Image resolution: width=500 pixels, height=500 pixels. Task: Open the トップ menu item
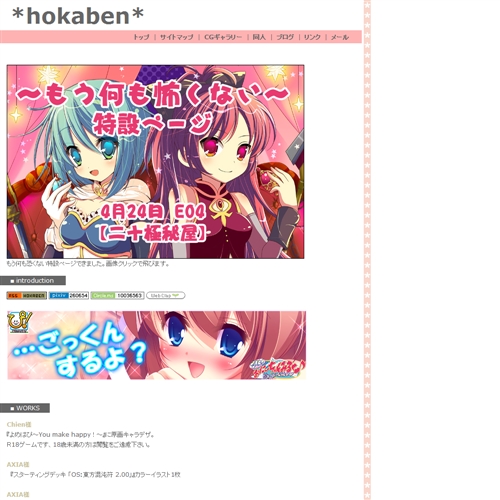tap(141, 37)
